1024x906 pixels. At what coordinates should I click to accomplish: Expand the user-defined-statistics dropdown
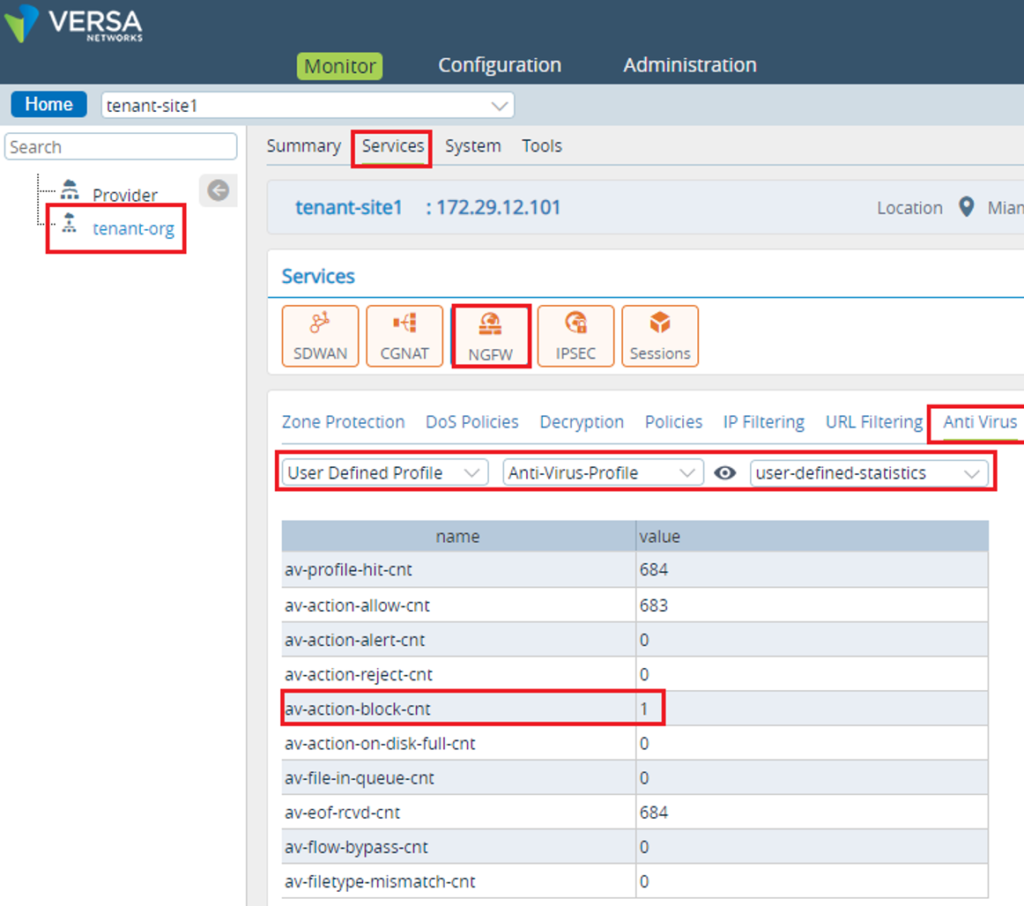click(x=868, y=472)
